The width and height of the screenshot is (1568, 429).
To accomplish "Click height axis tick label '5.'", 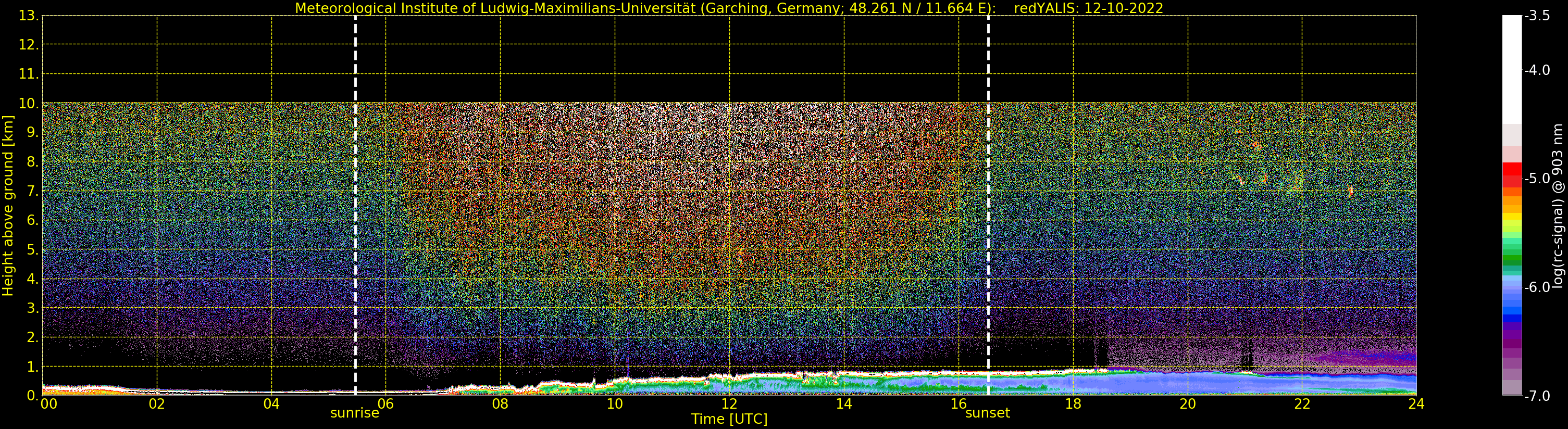I will tap(32, 249).
